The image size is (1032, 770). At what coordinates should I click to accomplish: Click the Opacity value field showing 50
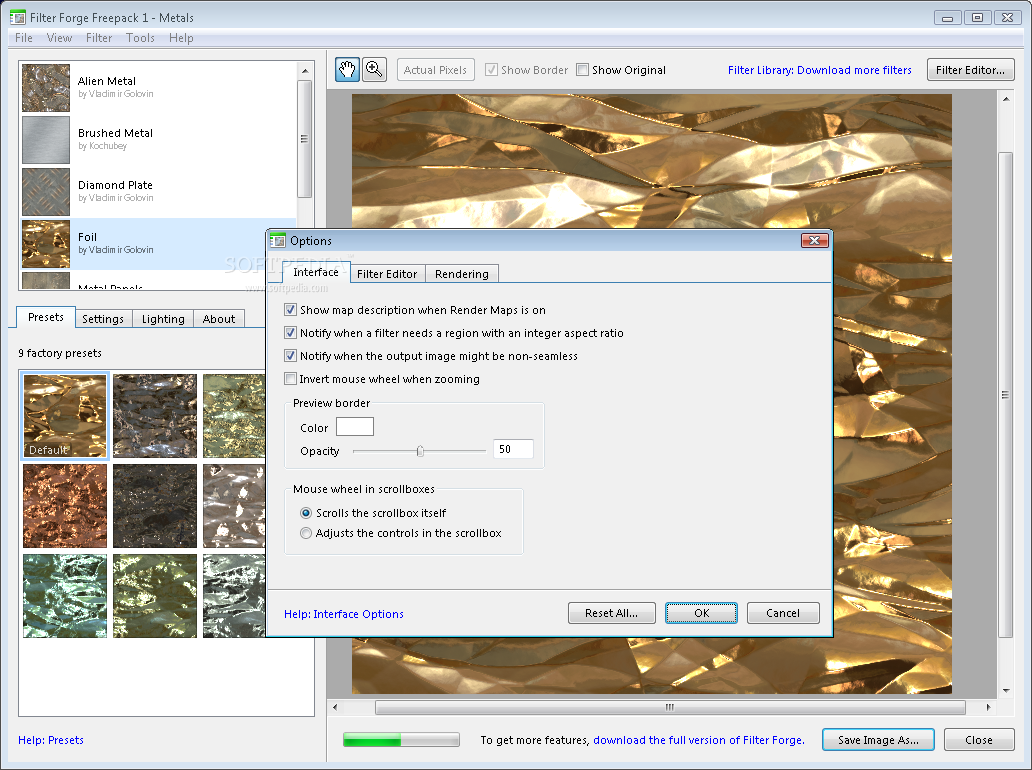(513, 449)
